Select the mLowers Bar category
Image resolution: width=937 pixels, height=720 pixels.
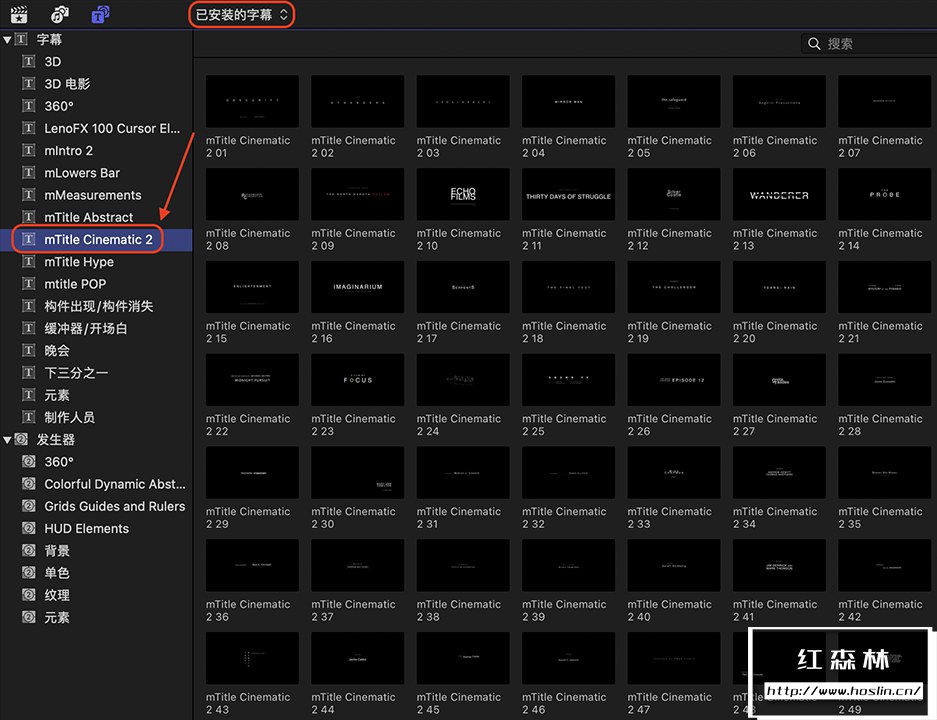point(82,173)
